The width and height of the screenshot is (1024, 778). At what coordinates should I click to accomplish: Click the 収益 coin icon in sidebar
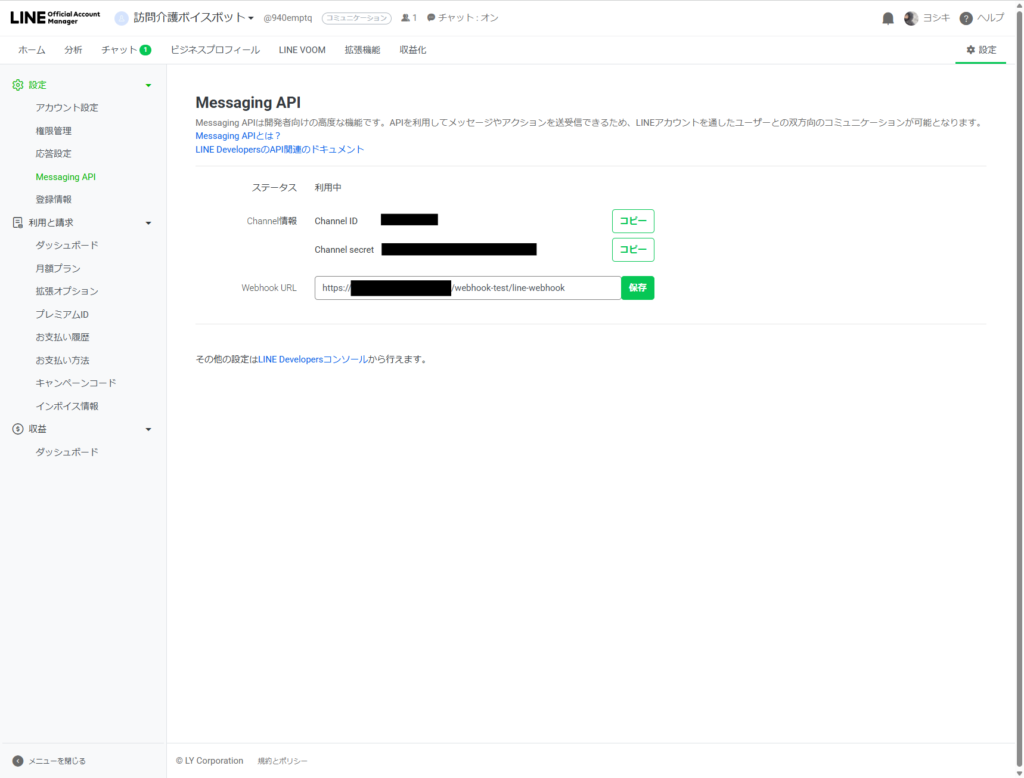pyautogui.click(x=18, y=429)
